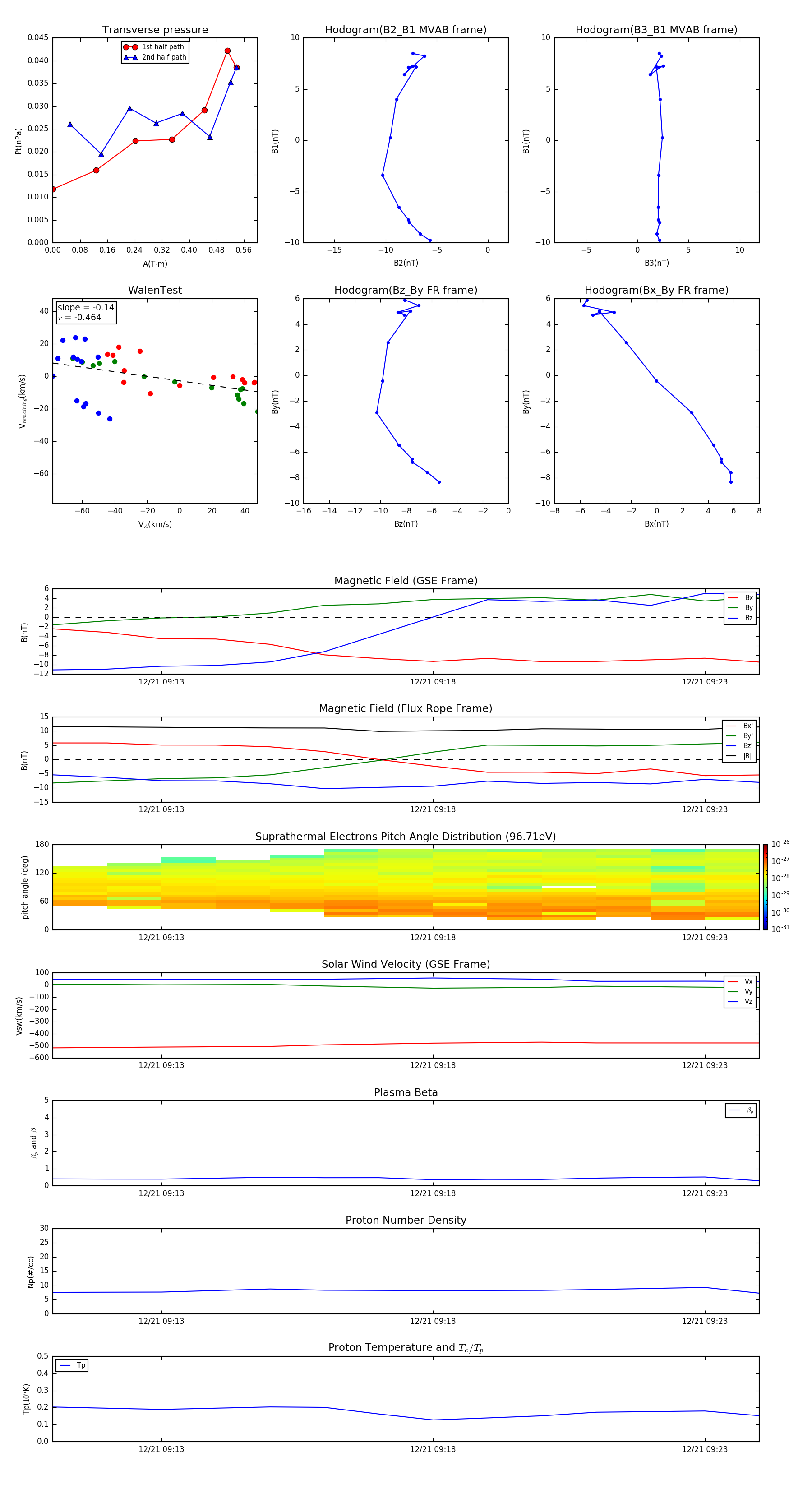Click the pitch angle color bar scale

(765, 887)
